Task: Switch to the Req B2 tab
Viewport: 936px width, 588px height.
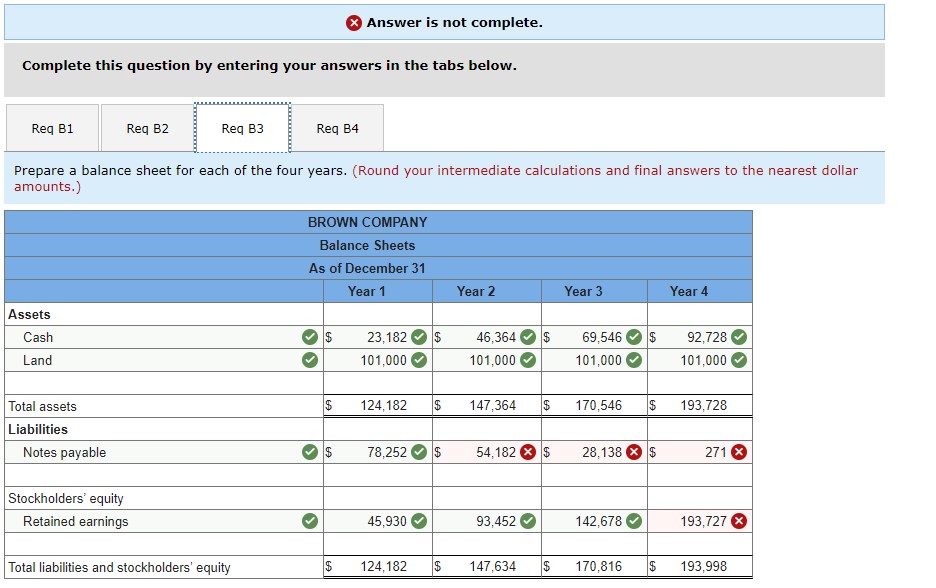Action: pyautogui.click(x=148, y=127)
